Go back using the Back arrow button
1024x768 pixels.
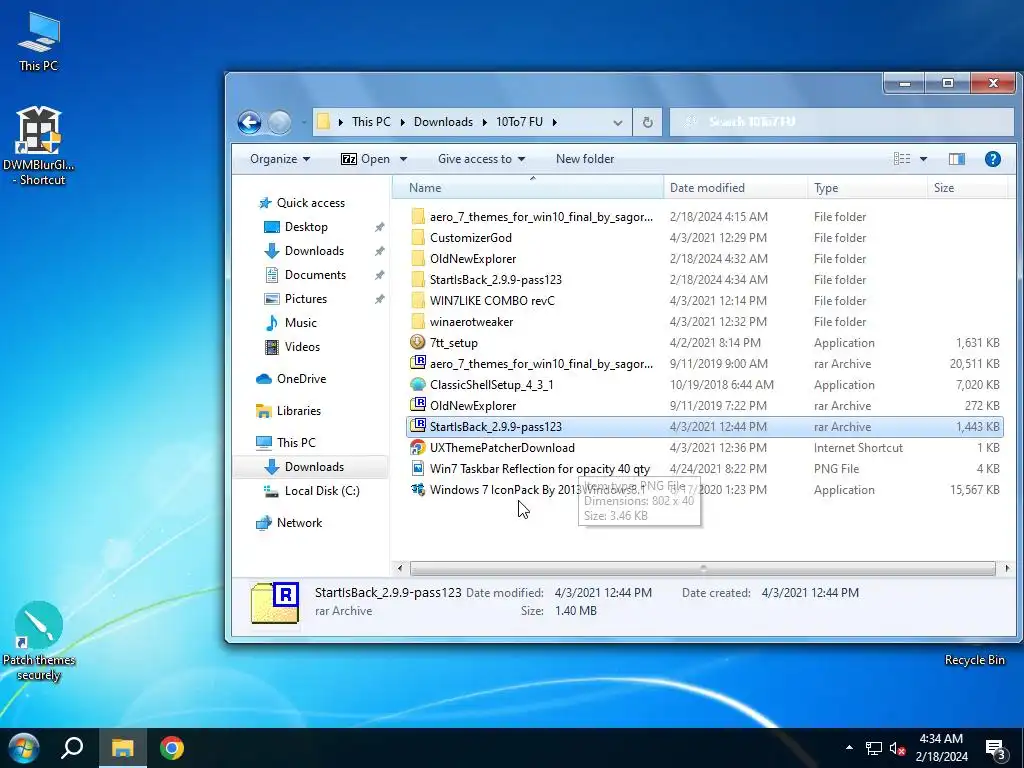[249, 122]
